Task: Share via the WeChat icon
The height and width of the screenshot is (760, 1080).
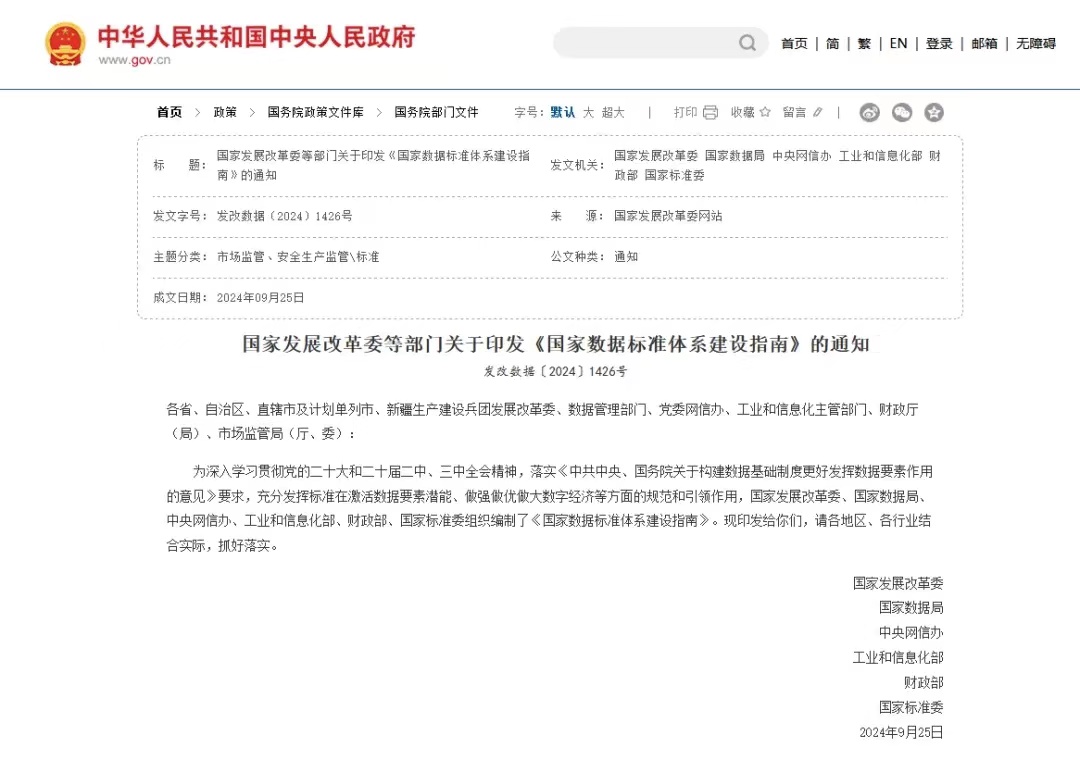Action: tap(902, 112)
